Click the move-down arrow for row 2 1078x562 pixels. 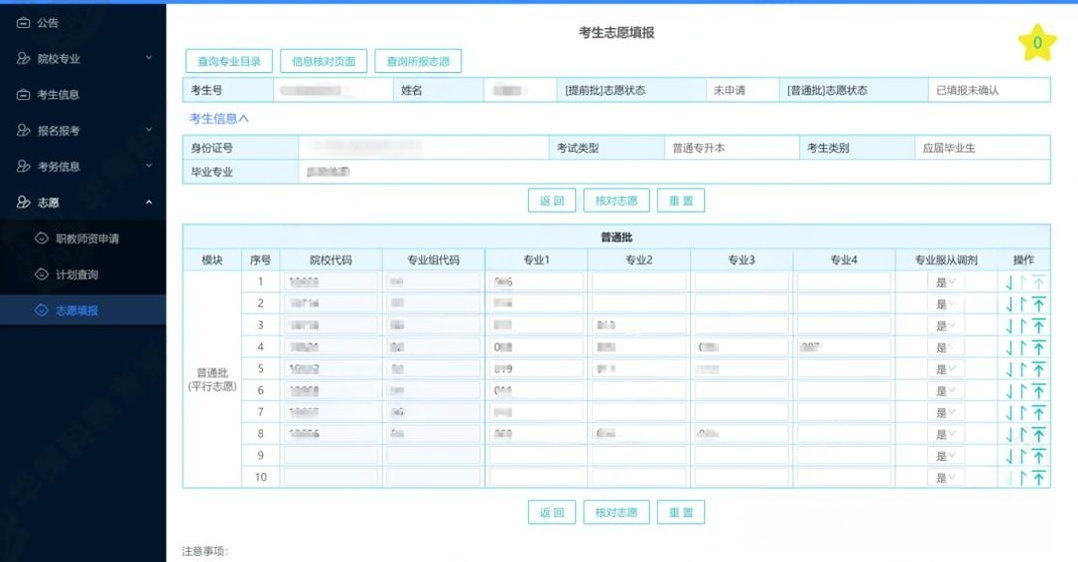(x=1009, y=304)
